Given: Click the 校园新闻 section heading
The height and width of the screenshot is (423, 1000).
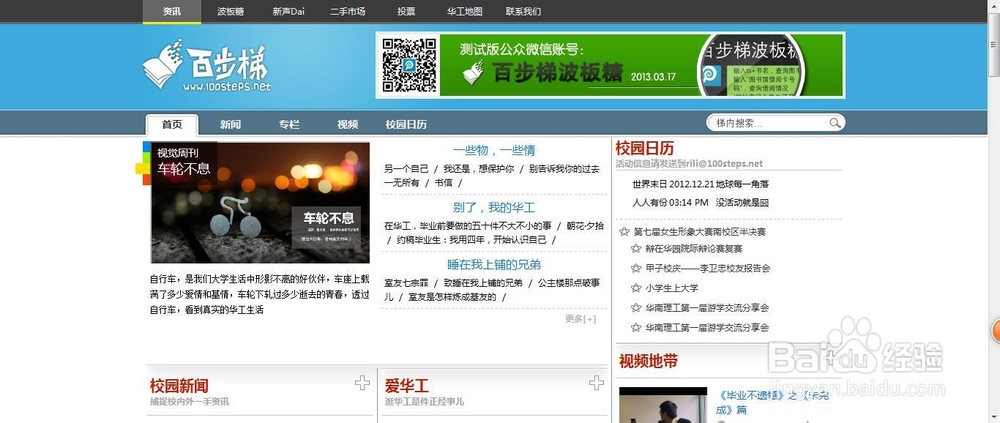Looking at the screenshot, I should coord(179,385).
